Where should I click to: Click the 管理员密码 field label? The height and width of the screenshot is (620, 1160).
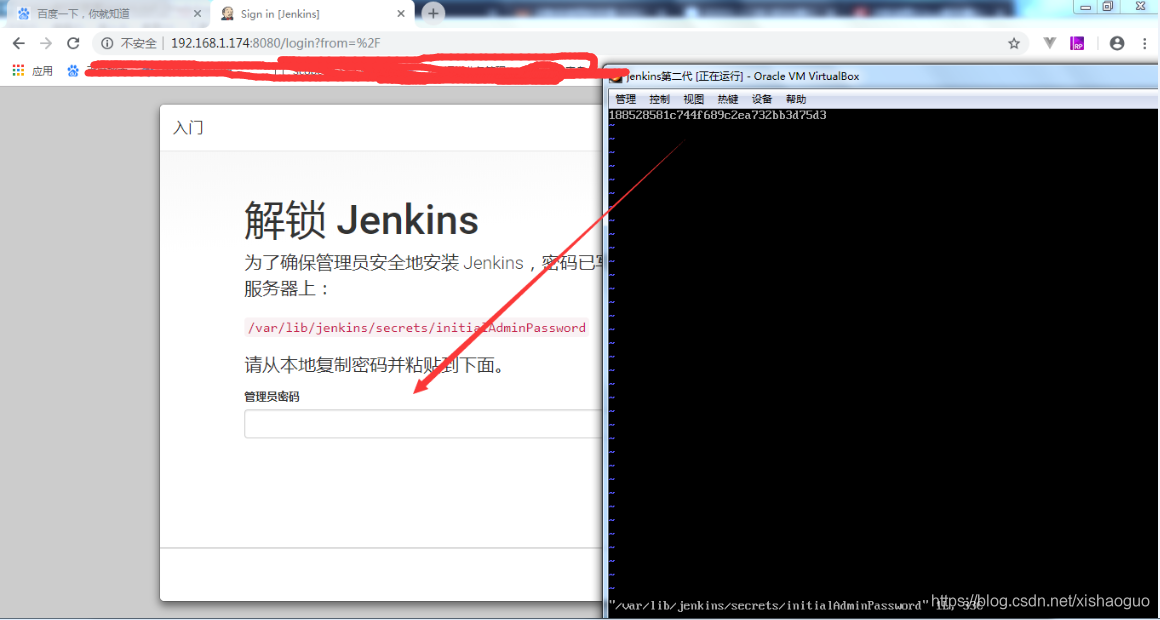click(272, 397)
